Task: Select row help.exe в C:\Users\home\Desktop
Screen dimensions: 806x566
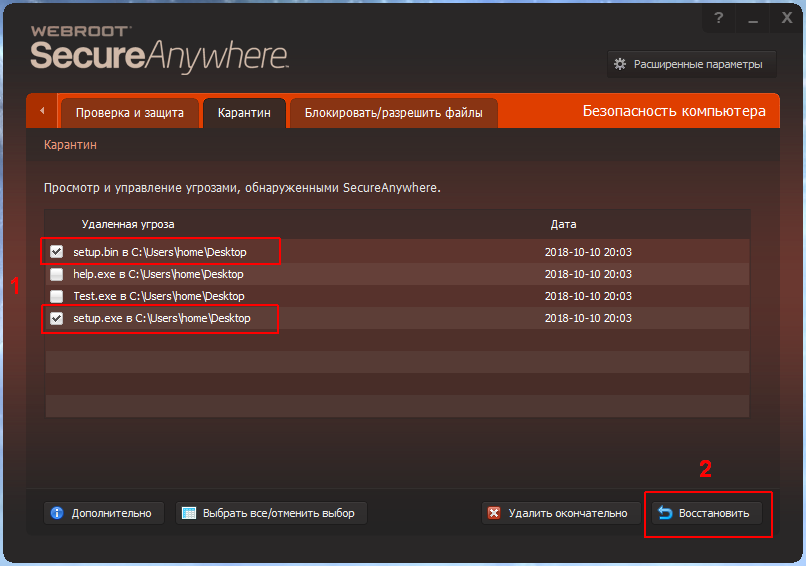Action: [x=397, y=274]
